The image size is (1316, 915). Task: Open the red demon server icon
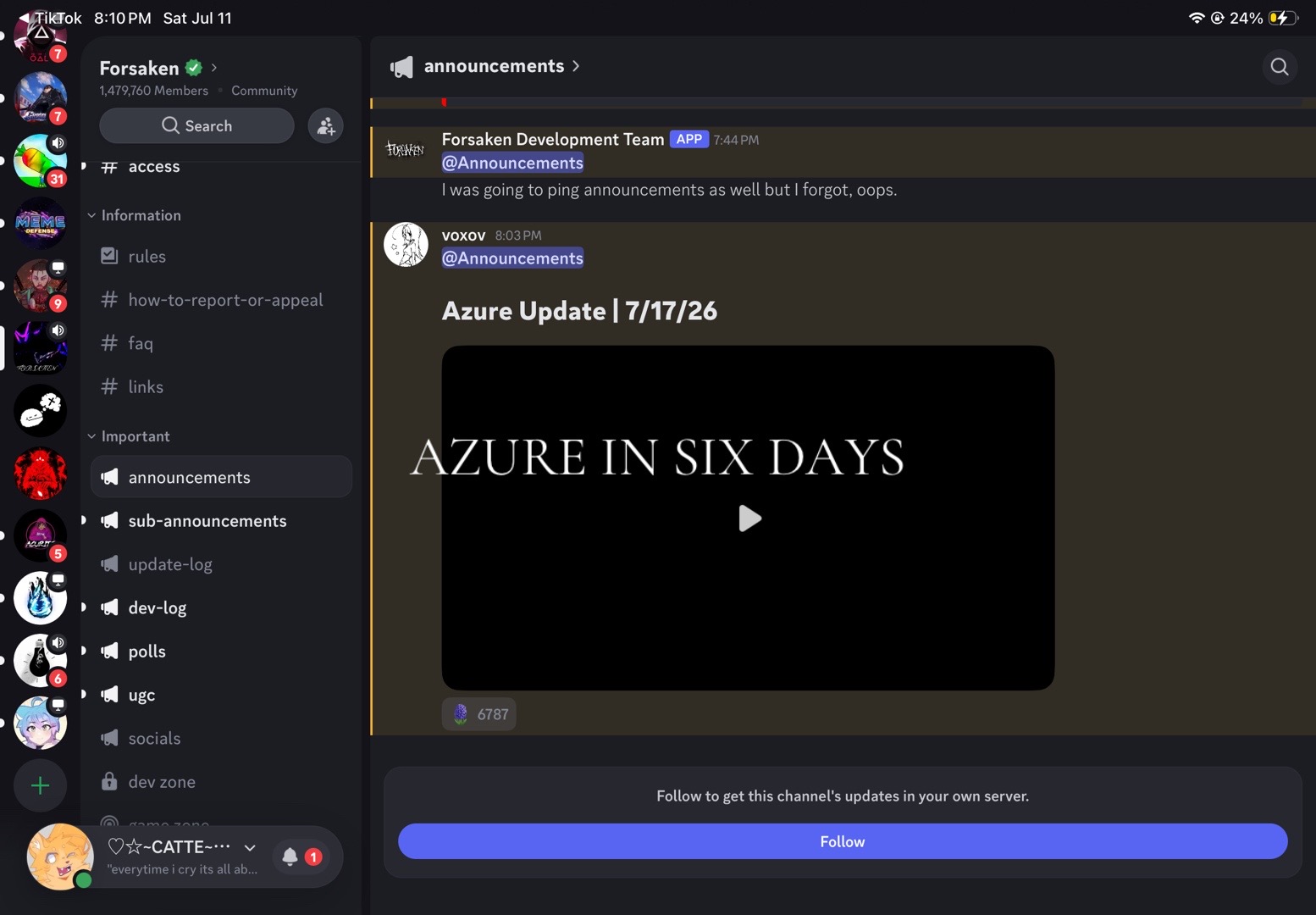click(x=40, y=474)
